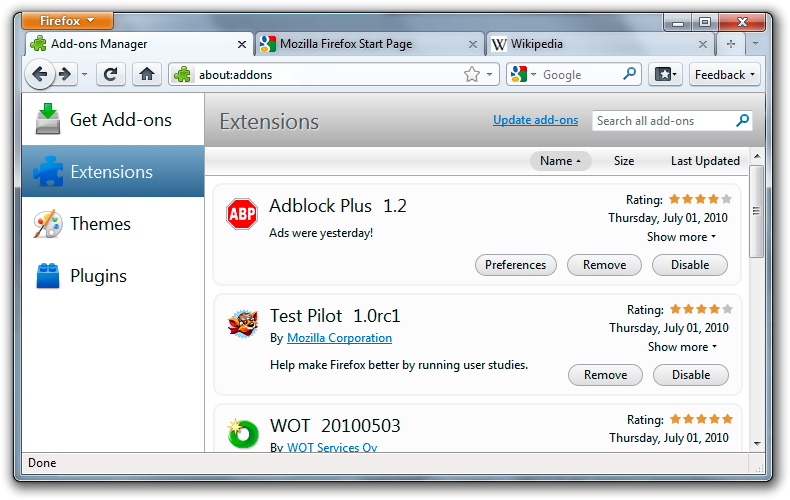
Task: Click the Update add-ons link
Action: tap(535, 120)
